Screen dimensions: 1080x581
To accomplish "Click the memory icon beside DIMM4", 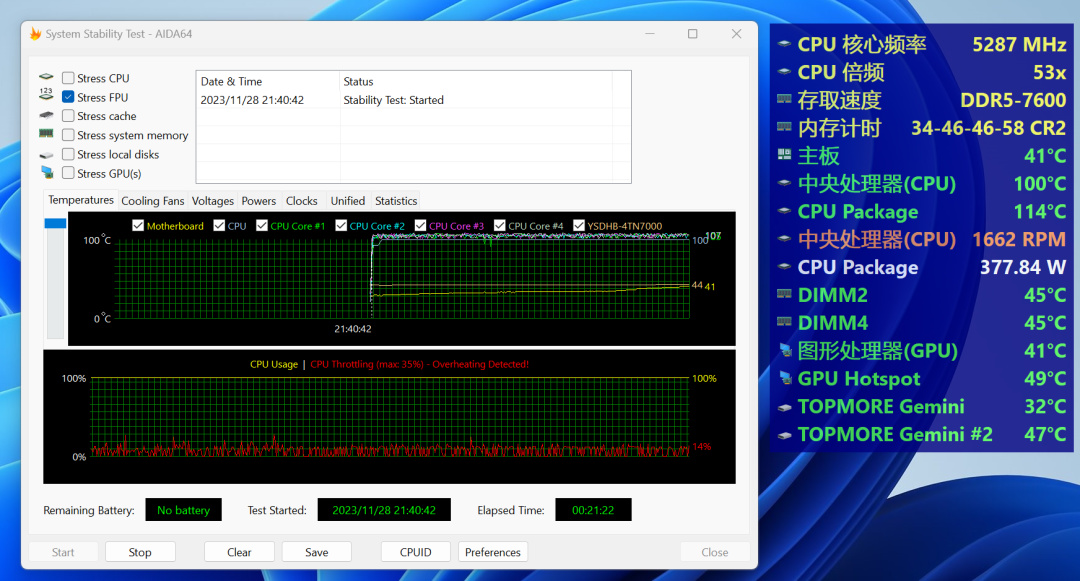I will pos(784,321).
